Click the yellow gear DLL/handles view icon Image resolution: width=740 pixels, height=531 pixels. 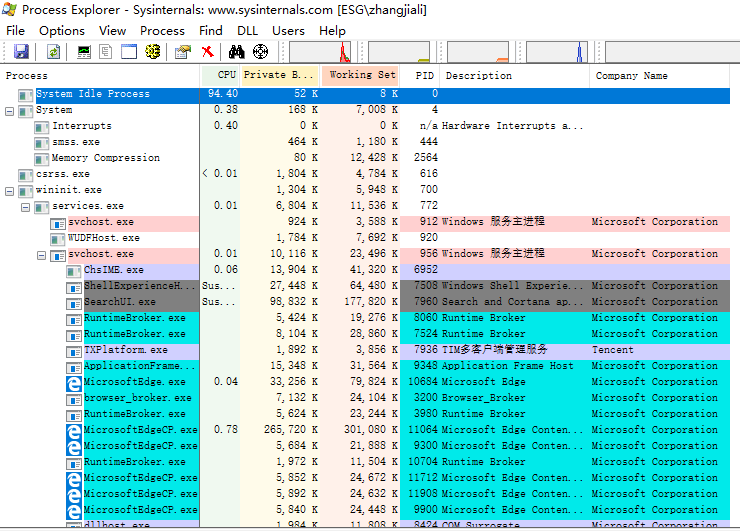pyautogui.click(x=152, y=51)
